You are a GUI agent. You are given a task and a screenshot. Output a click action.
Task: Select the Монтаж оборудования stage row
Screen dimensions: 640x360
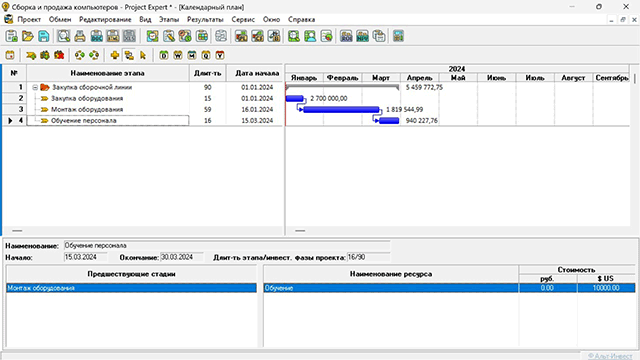pos(142,109)
